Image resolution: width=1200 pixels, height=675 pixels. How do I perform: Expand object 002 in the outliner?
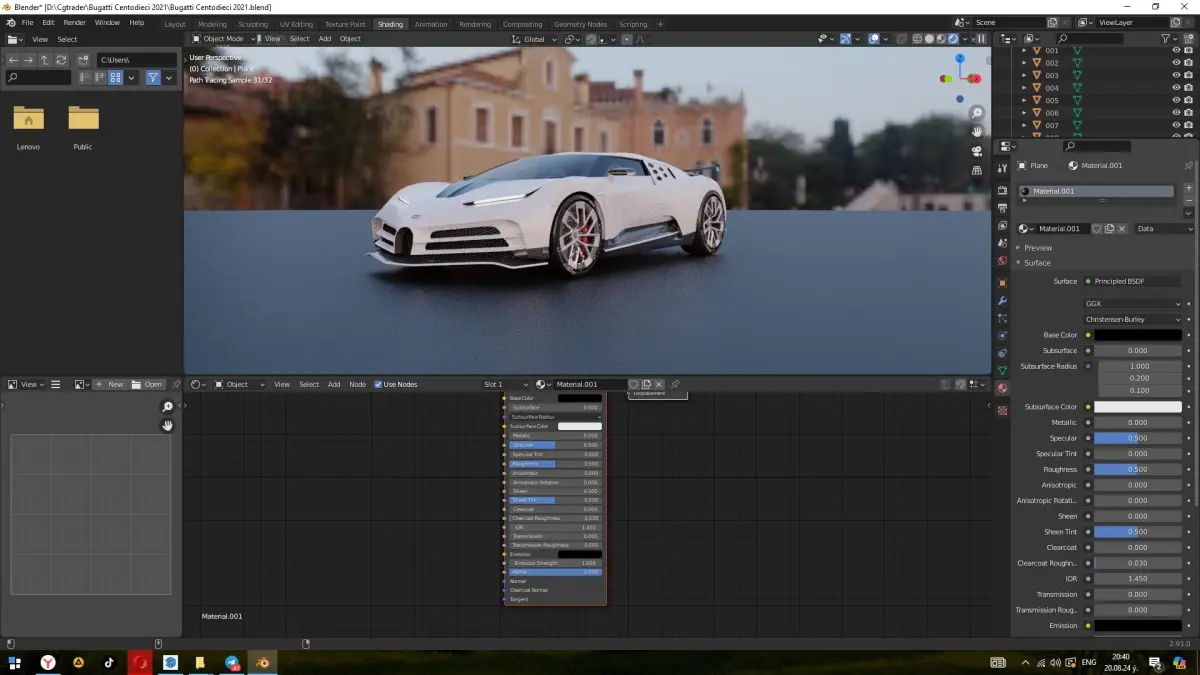click(x=1024, y=63)
